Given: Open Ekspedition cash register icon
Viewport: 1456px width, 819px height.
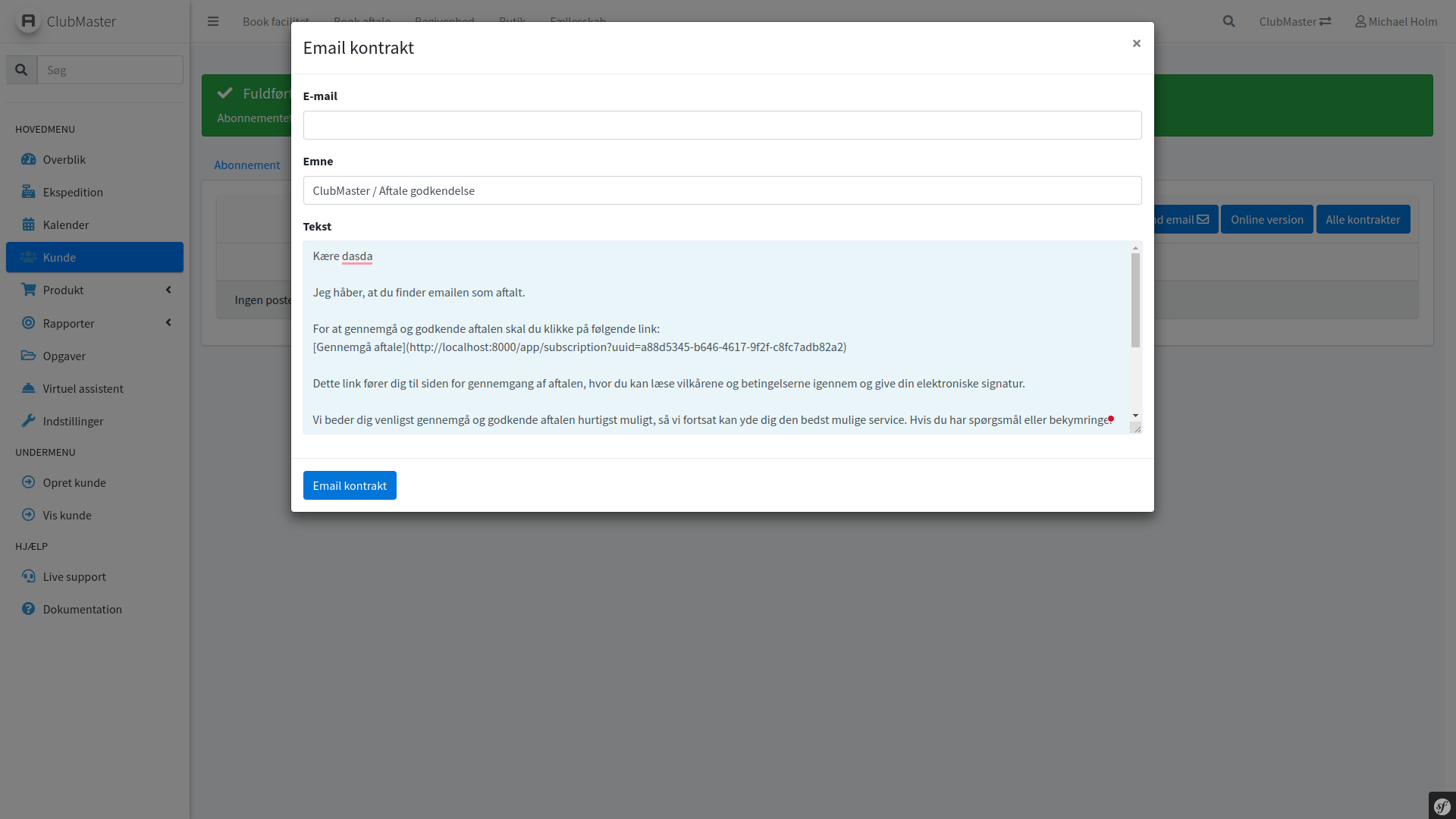Looking at the screenshot, I should click(28, 192).
